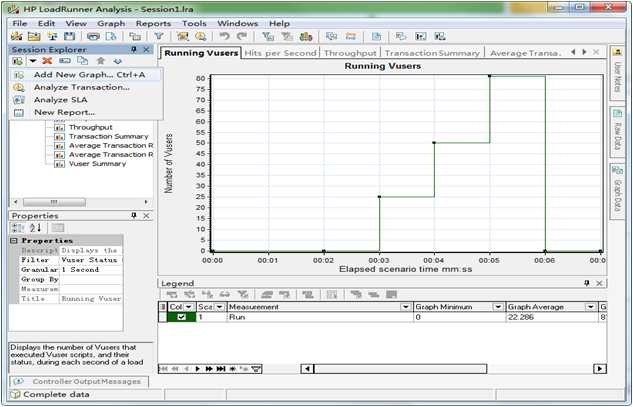
Task: Click the open session folder toolbar icon
Action: click(34, 36)
